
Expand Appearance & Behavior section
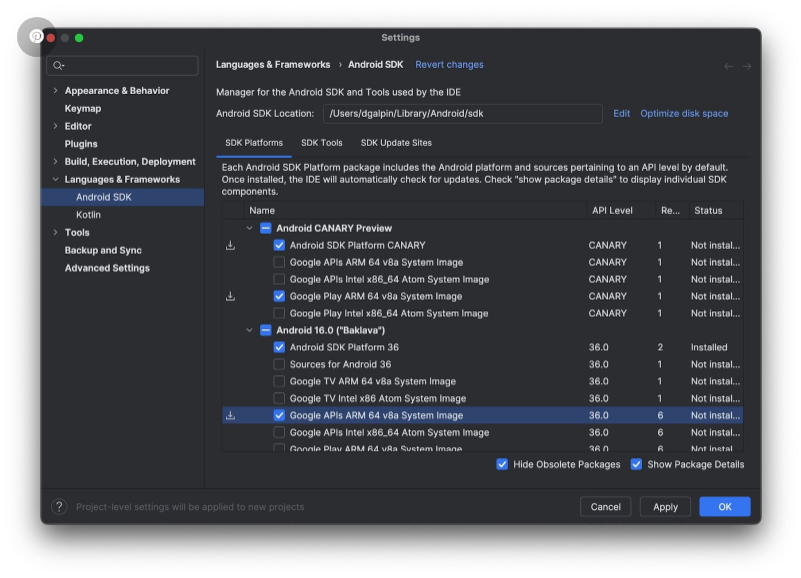pos(55,91)
